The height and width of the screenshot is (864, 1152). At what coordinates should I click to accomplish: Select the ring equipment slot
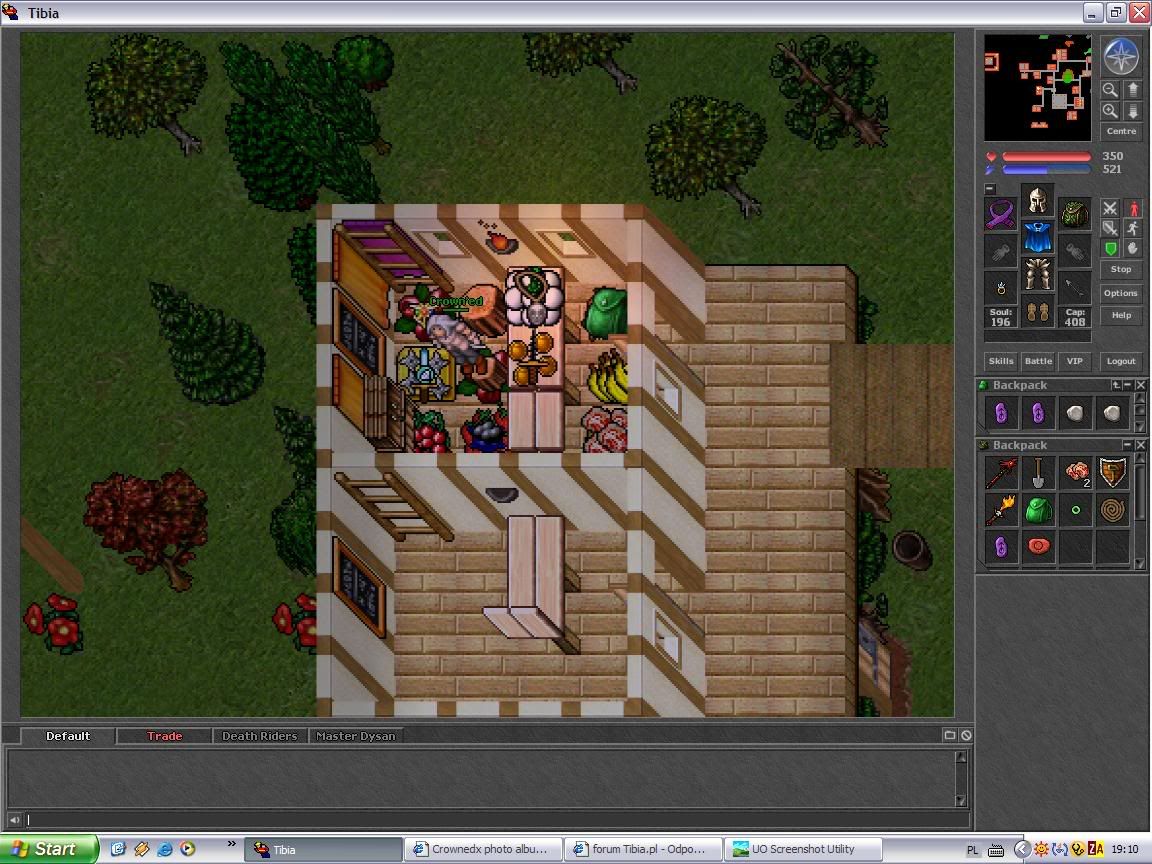pyautogui.click(x=1001, y=289)
